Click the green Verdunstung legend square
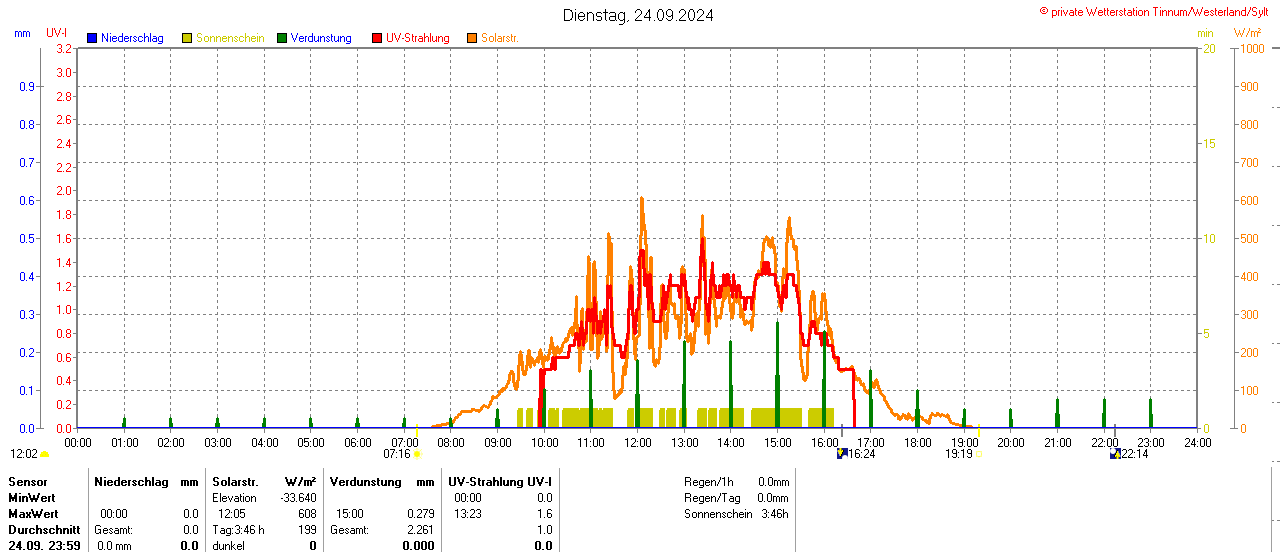 pyautogui.click(x=282, y=38)
